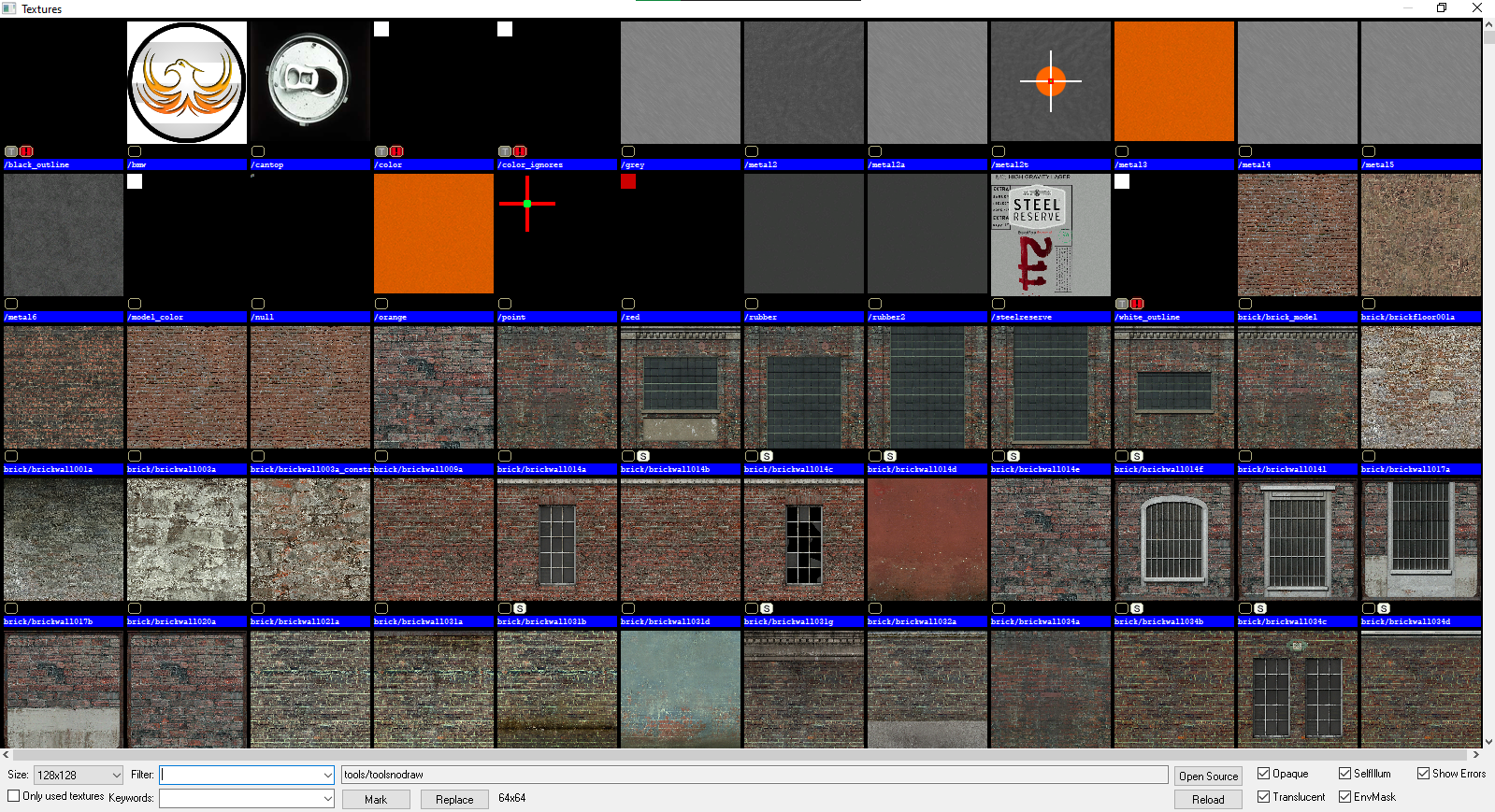Pick the /steelreserve label texture
The image size is (1495, 812).
click(x=1051, y=235)
